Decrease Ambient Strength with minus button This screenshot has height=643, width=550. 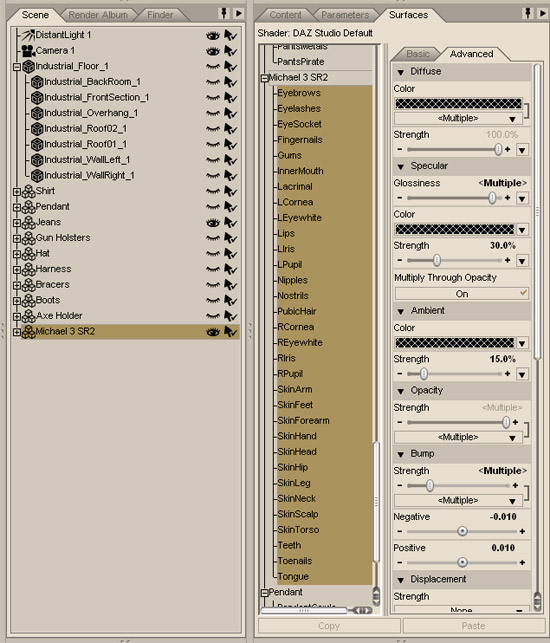click(x=399, y=374)
